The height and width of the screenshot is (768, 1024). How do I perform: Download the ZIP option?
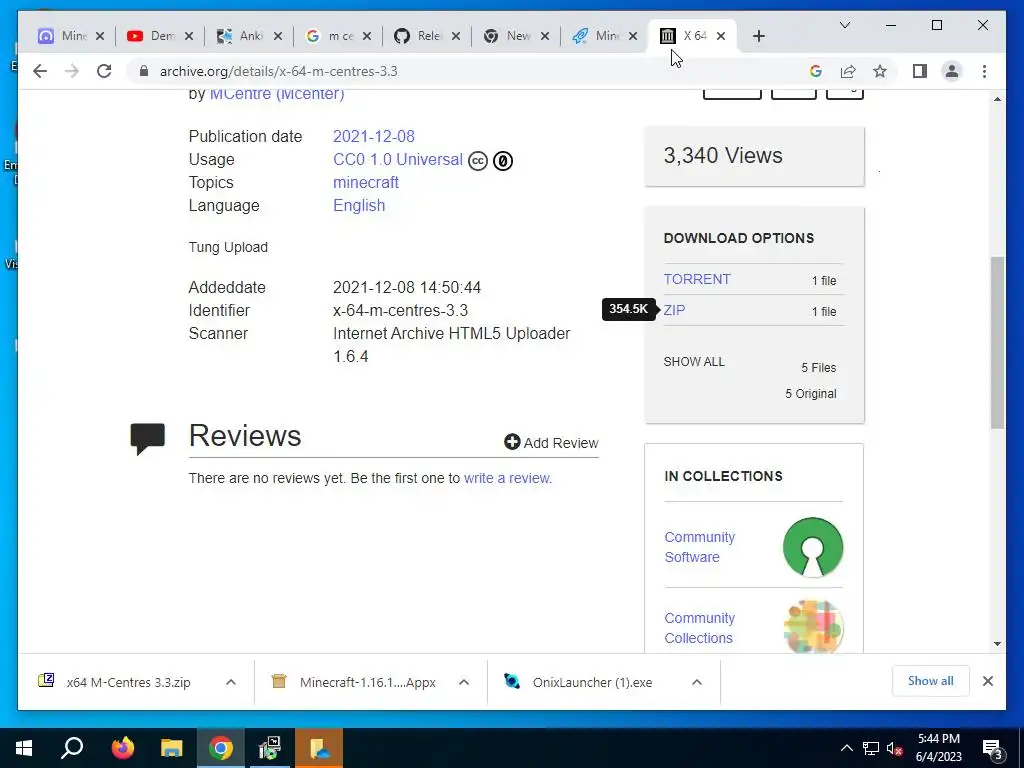coord(675,310)
